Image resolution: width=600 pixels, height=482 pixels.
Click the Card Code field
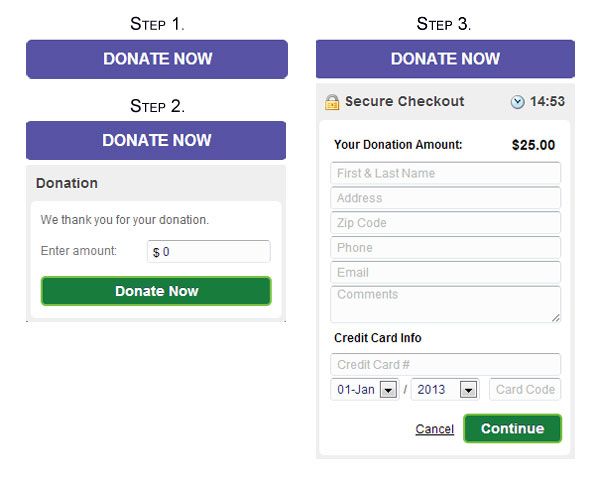point(525,390)
